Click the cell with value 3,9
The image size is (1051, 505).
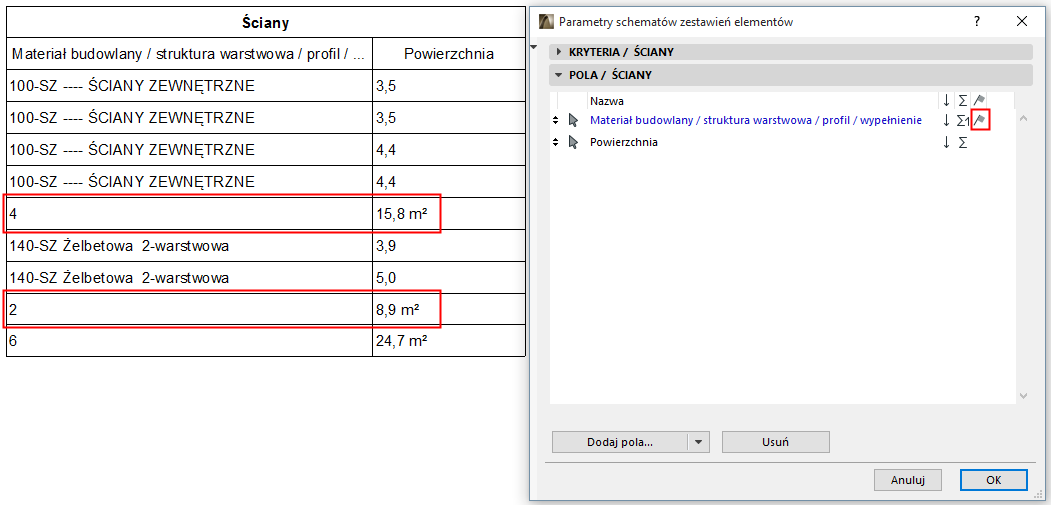449,245
